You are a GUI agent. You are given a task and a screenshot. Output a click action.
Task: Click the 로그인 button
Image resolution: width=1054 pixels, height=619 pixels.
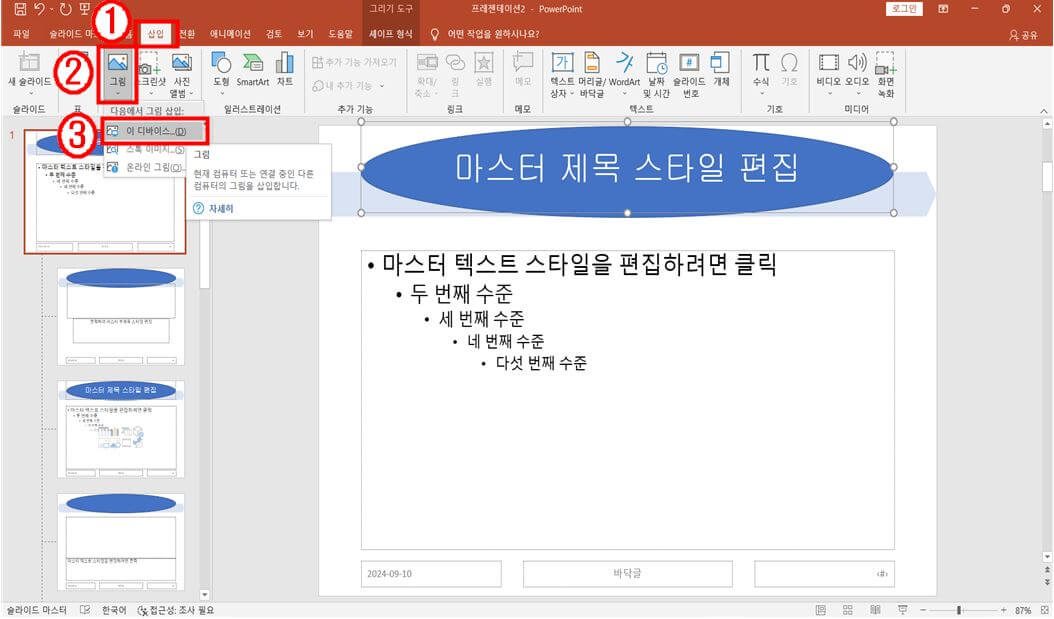pos(905,8)
